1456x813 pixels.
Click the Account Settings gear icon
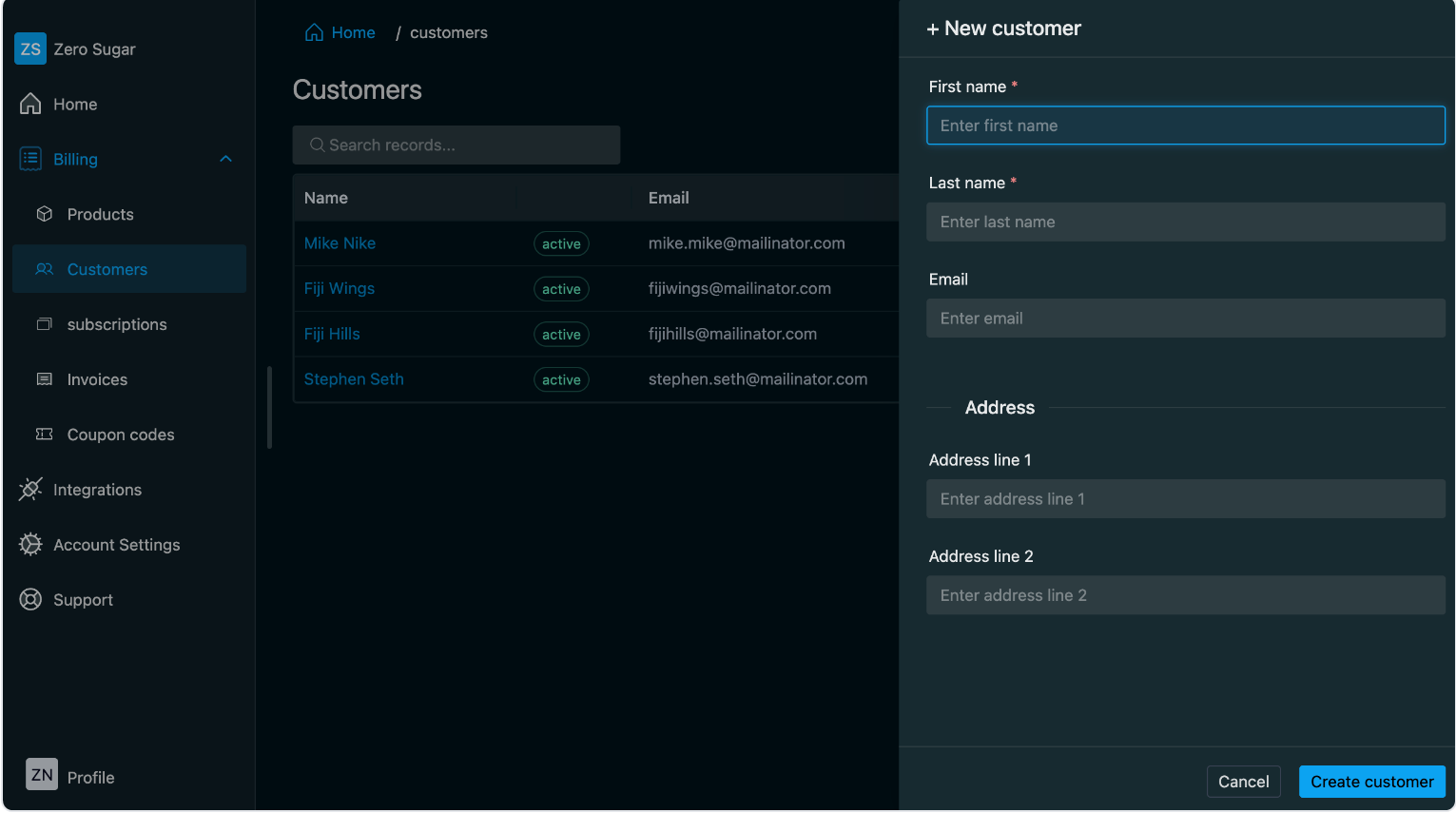tap(30, 545)
